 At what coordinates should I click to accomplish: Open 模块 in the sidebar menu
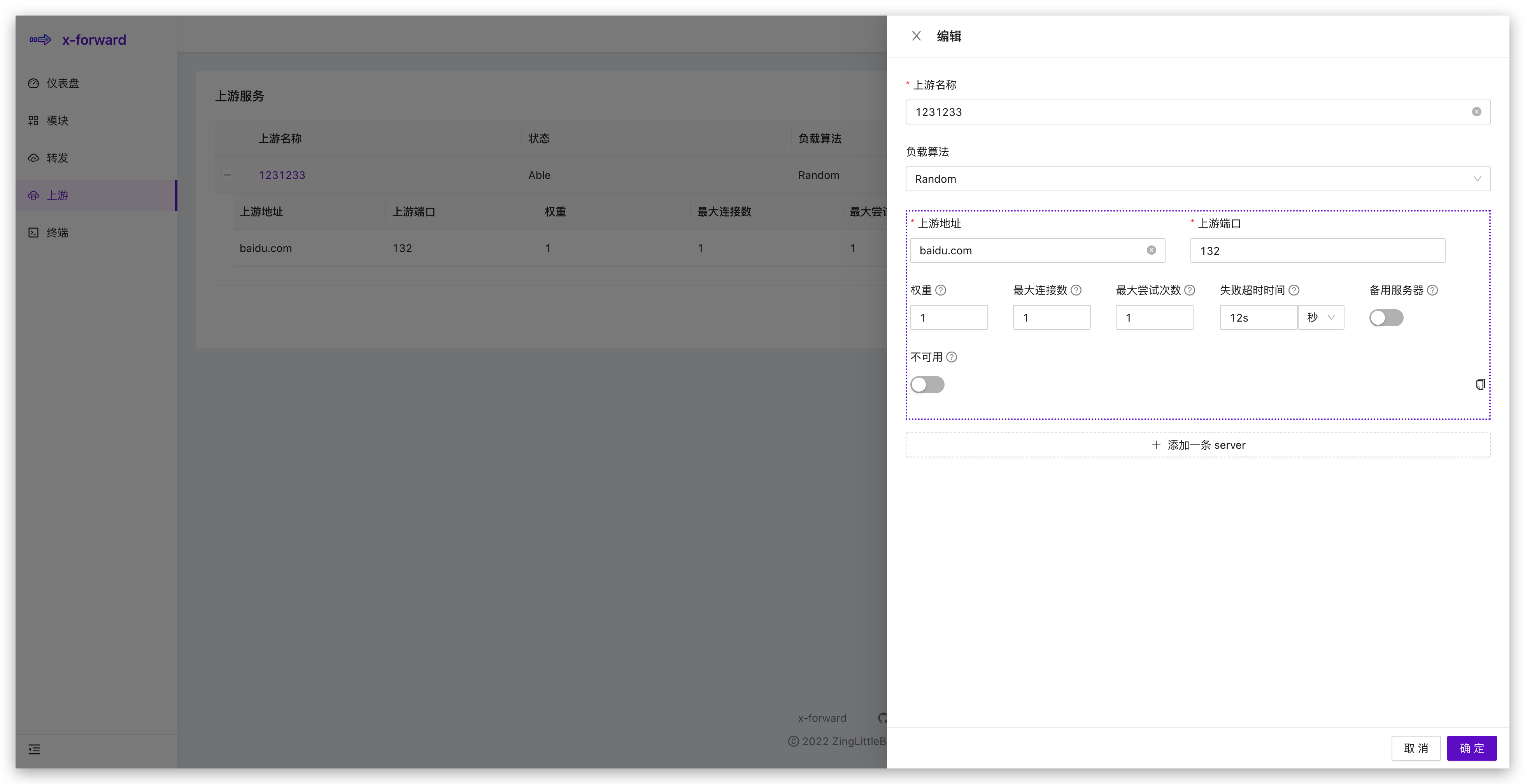[x=96, y=121]
